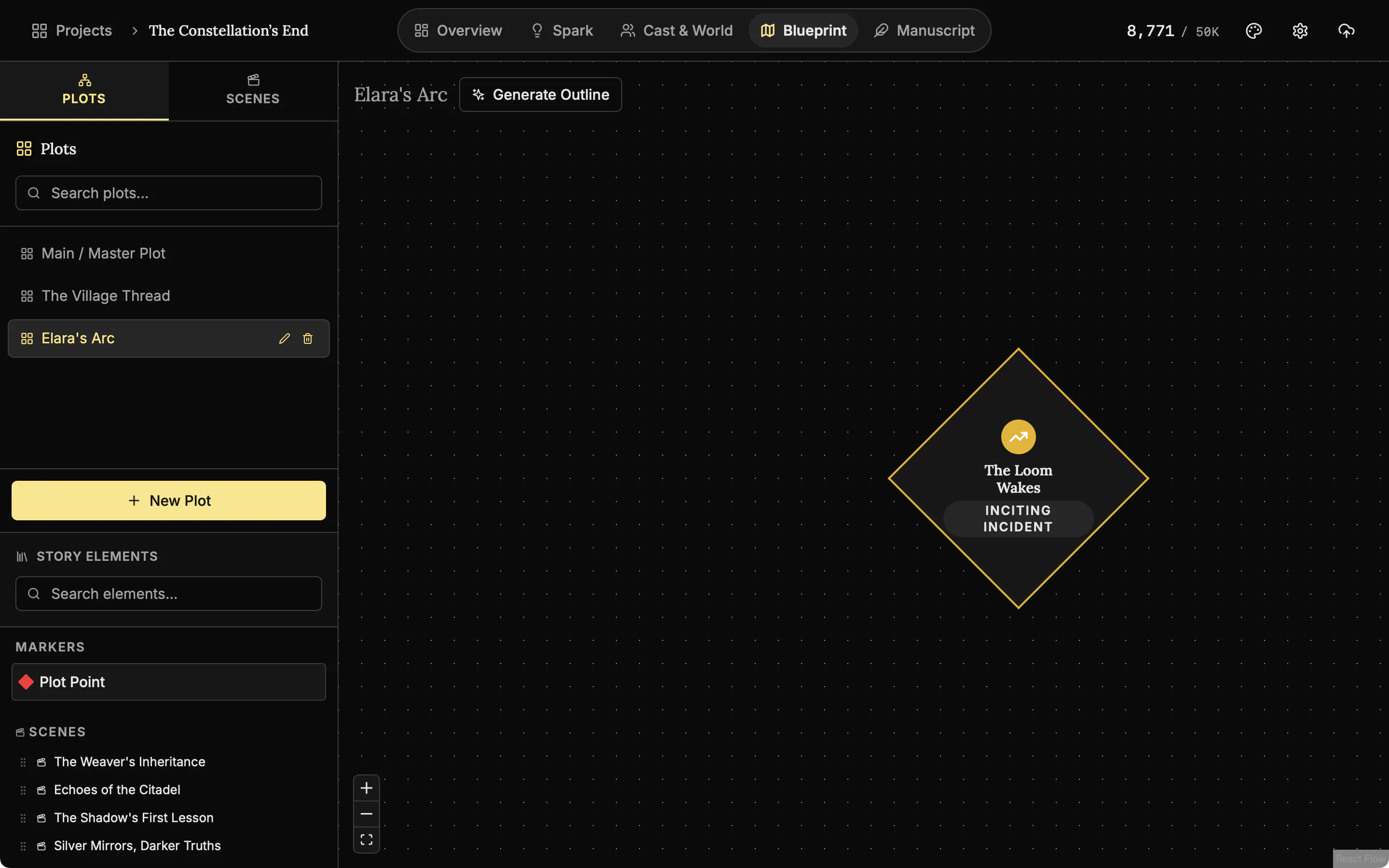The width and height of the screenshot is (1389, 868).
Task: Click the Plot Point red diamond marker
Action: point(26,682)
